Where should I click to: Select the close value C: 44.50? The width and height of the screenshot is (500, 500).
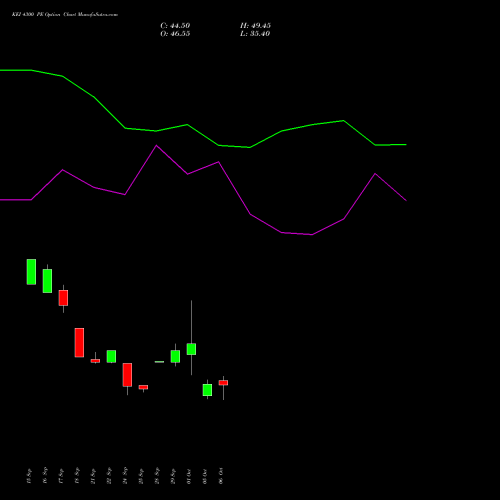click(175, 26)
